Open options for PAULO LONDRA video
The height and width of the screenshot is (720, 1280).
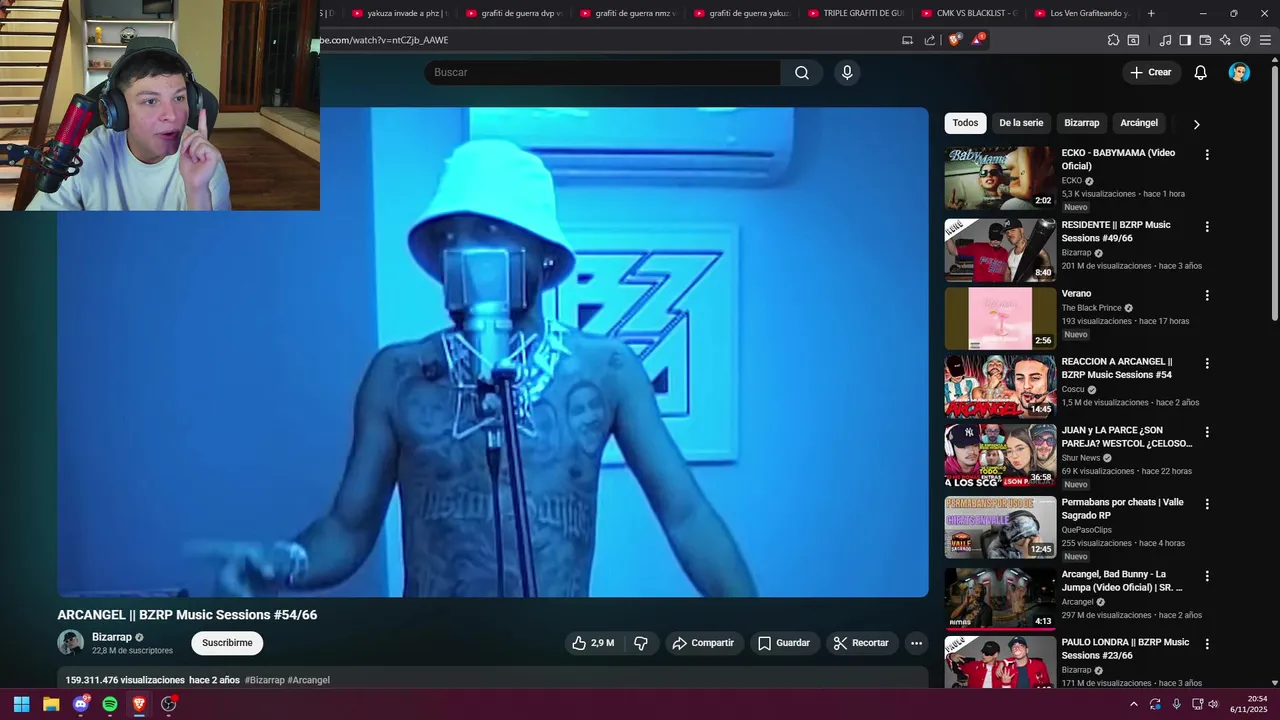coord(1207,645)
